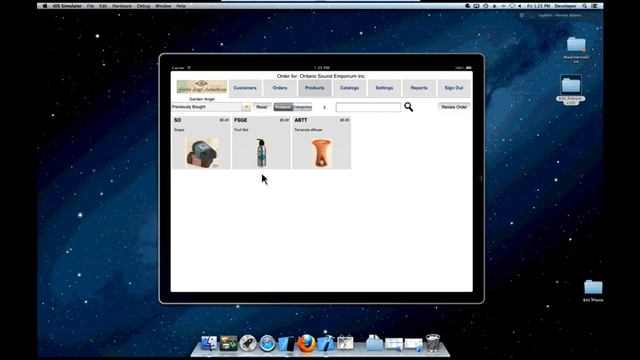Click the Garden Angel company logo
This screenshot has height=360, width=640.
[202, 87]
